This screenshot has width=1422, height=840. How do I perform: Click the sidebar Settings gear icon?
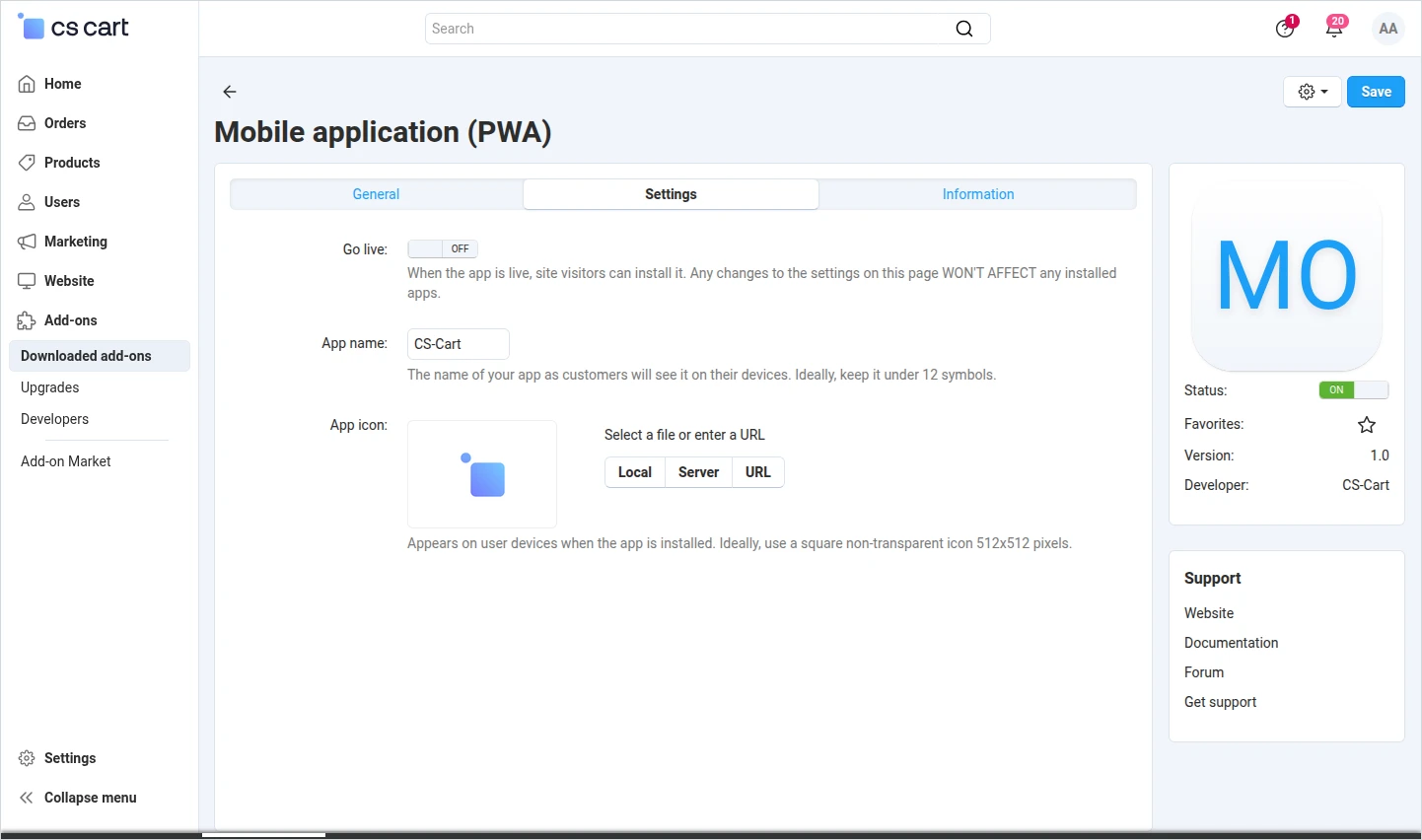click(x=27, y=758)
